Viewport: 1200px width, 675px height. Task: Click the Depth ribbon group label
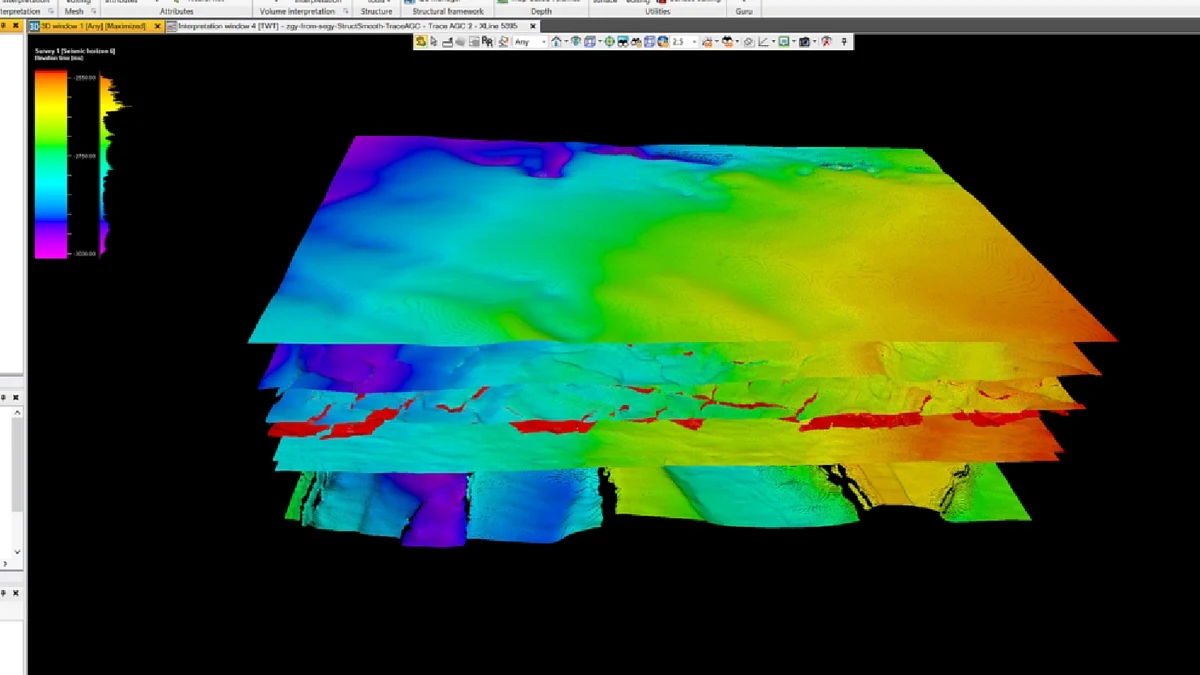click(541, 12)
